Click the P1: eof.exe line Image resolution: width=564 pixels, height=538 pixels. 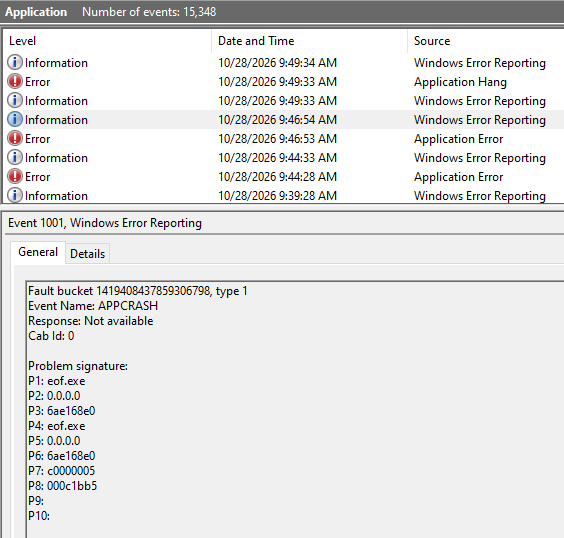coord(56,381)
